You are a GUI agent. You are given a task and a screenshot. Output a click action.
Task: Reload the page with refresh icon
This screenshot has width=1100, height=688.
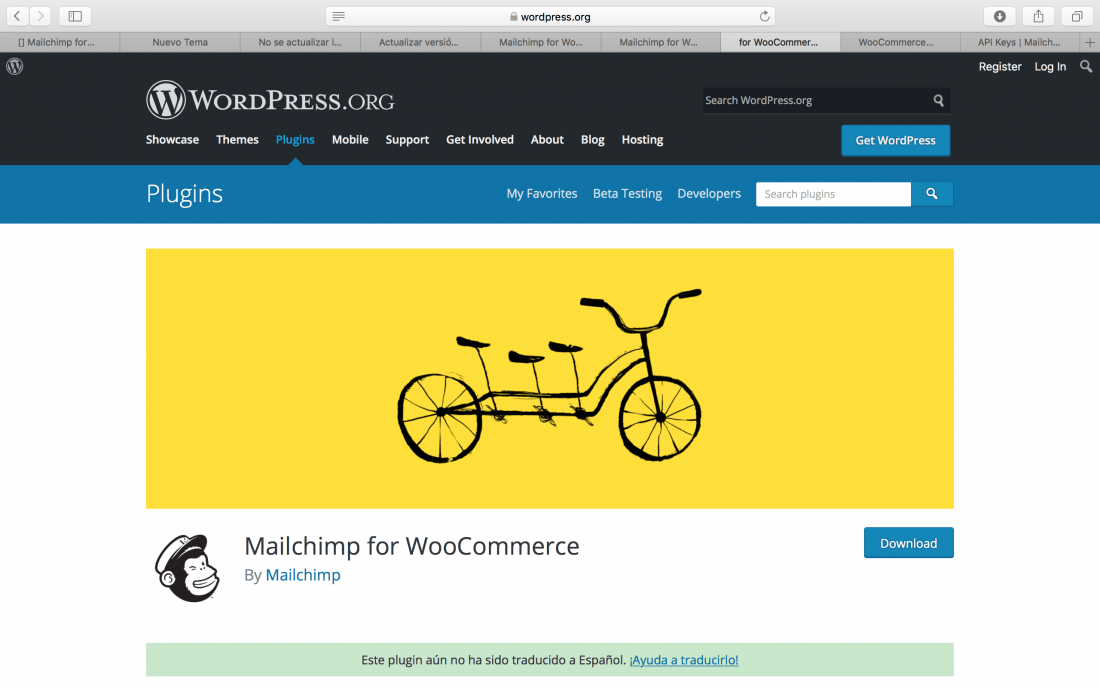(764, 16)
